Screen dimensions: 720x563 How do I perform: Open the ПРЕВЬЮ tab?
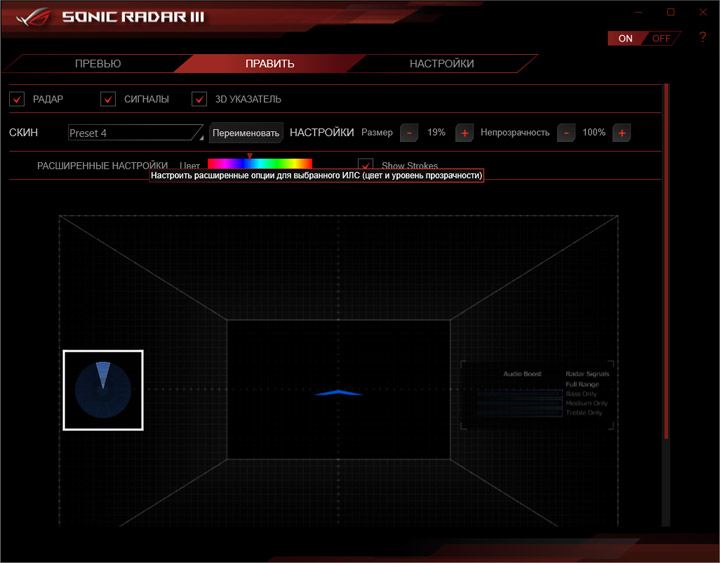[x=98, y=64]
